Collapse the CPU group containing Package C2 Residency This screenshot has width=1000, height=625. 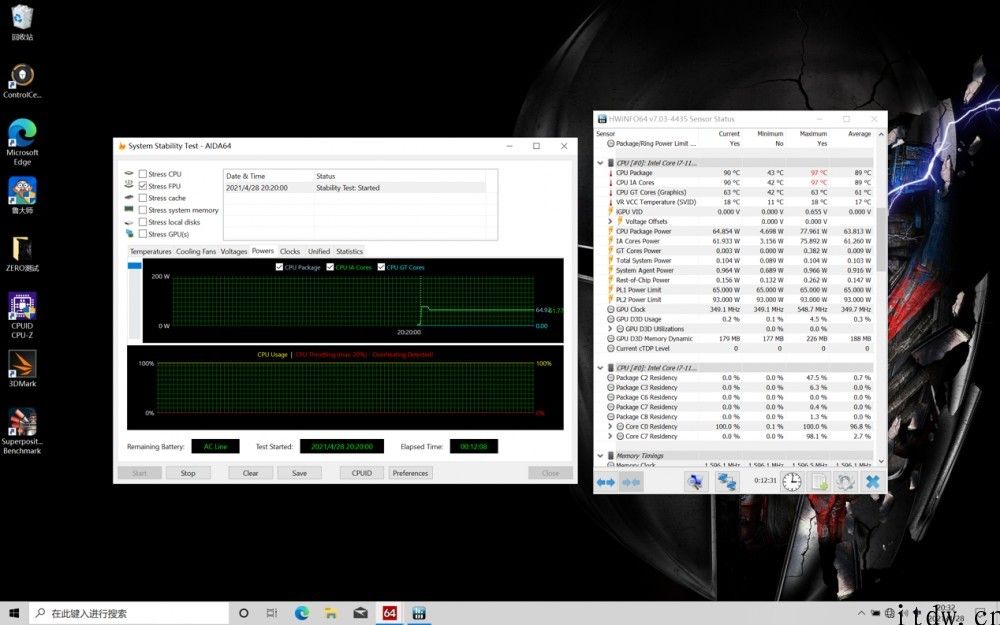[x=600, y=368]
